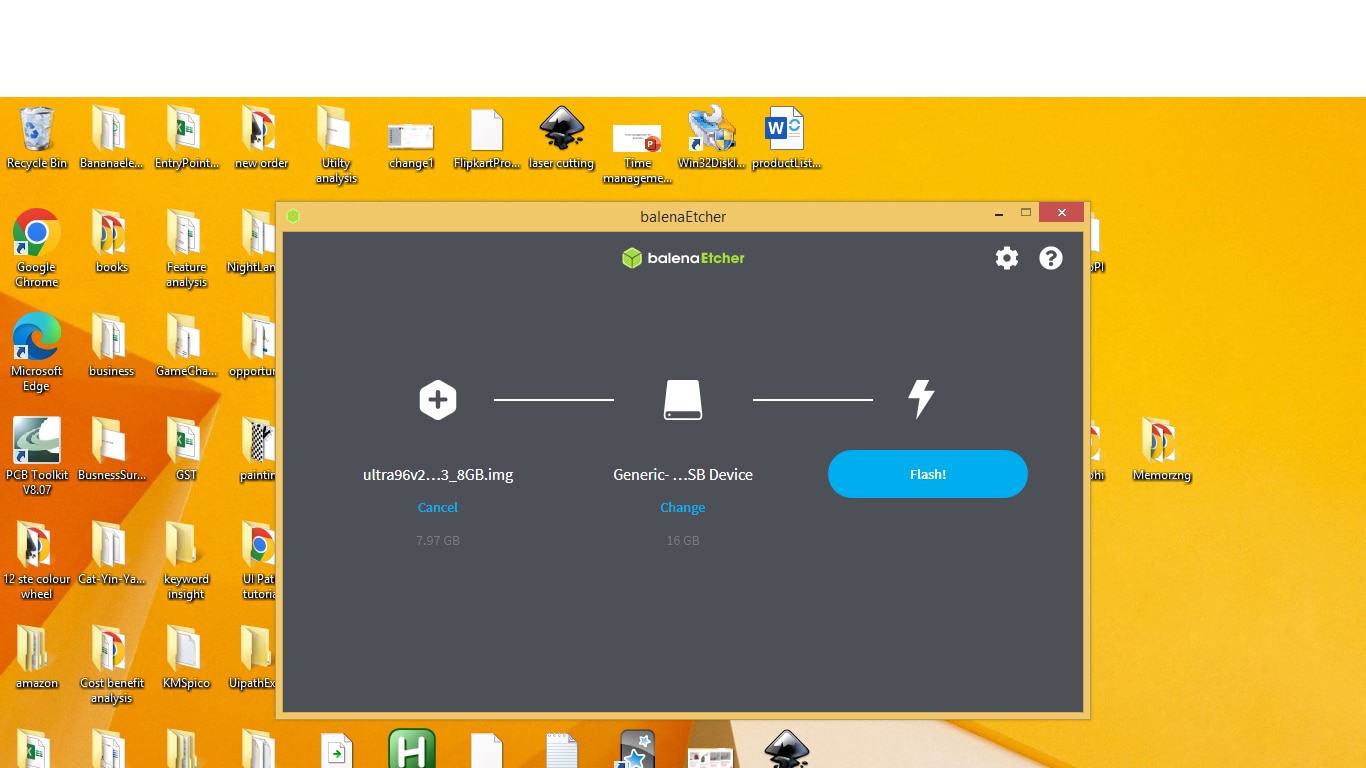This screenshot has width=1366, height=768.
Task: Open the balenaEtcher help question mark
Action: (x=1051, y=258)
